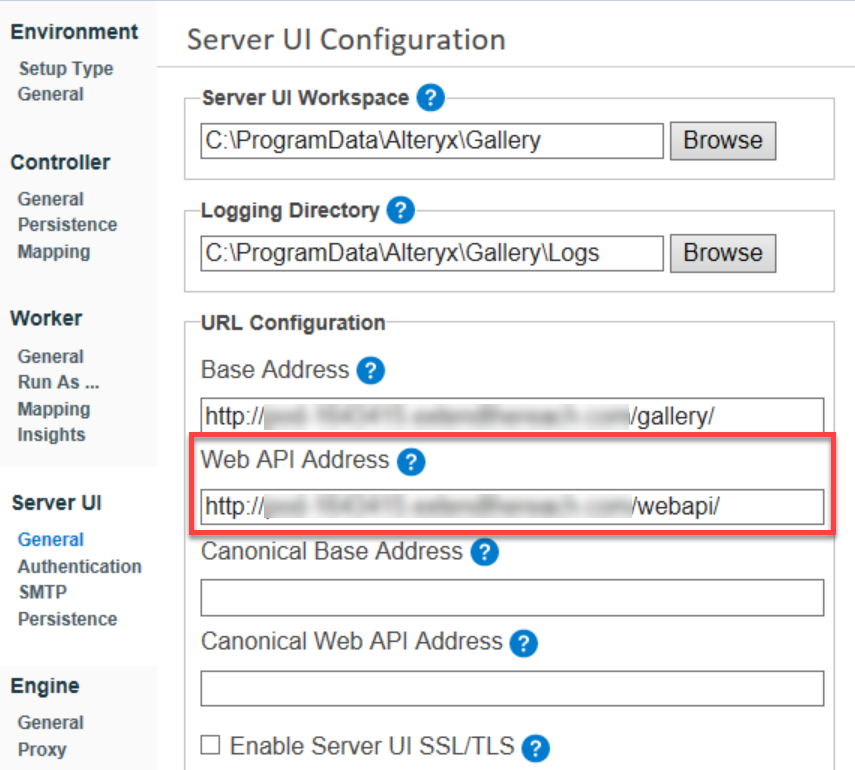
Task: Select Proxy under Engine
Action: point(44,748)
